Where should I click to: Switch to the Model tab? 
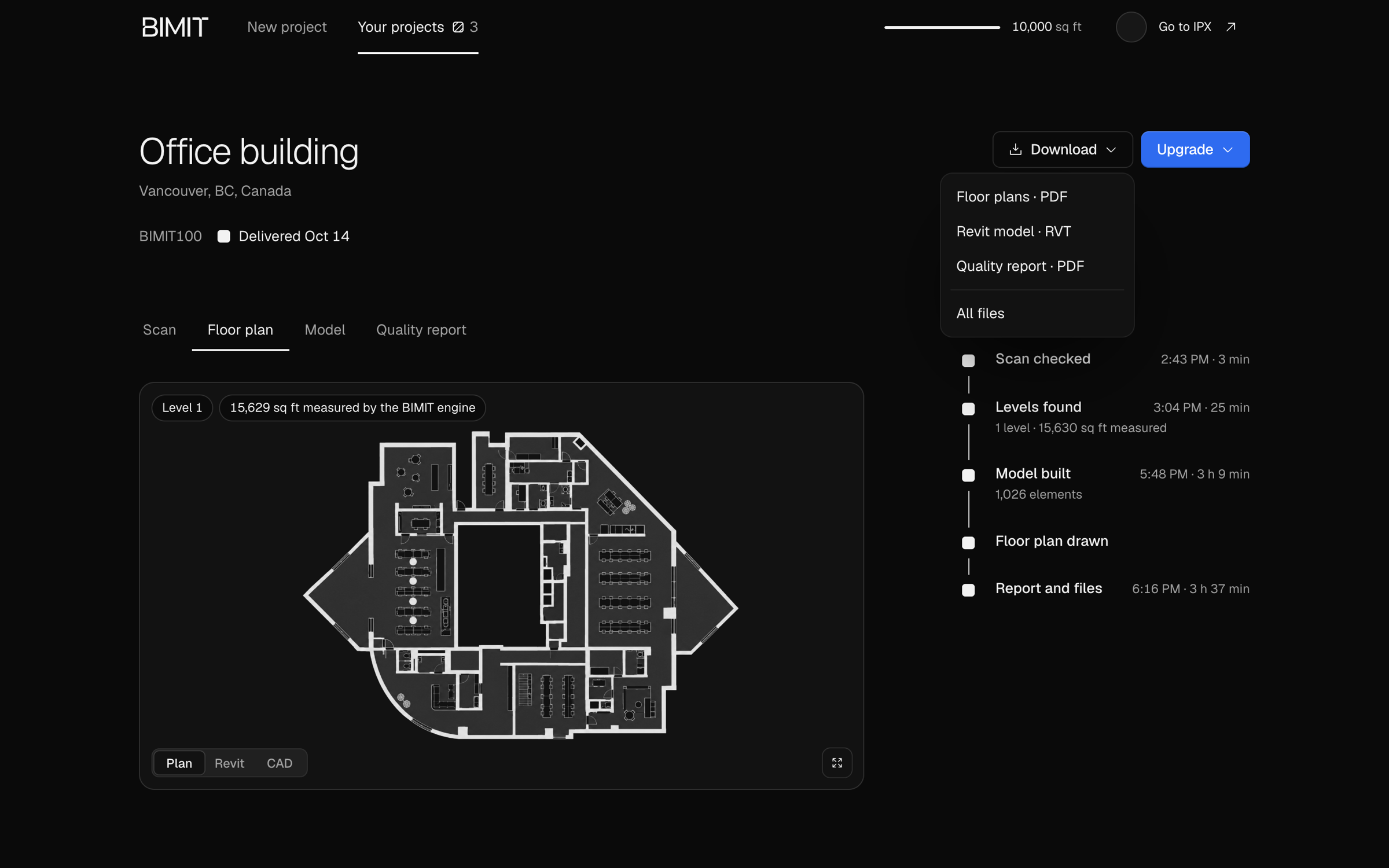[x=325, y=330]
